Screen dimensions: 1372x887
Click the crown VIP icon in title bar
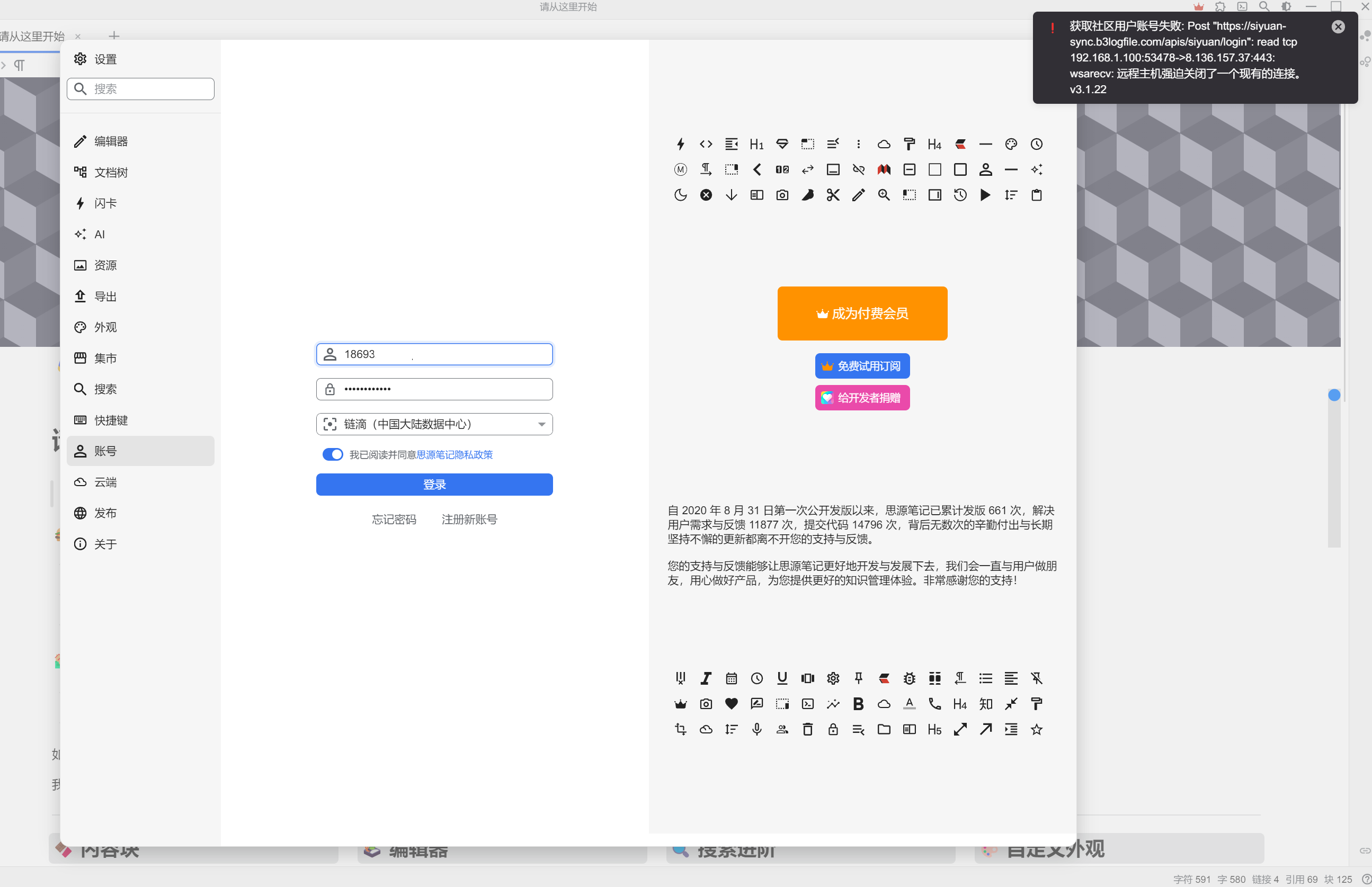click(x=1198, y=6)
